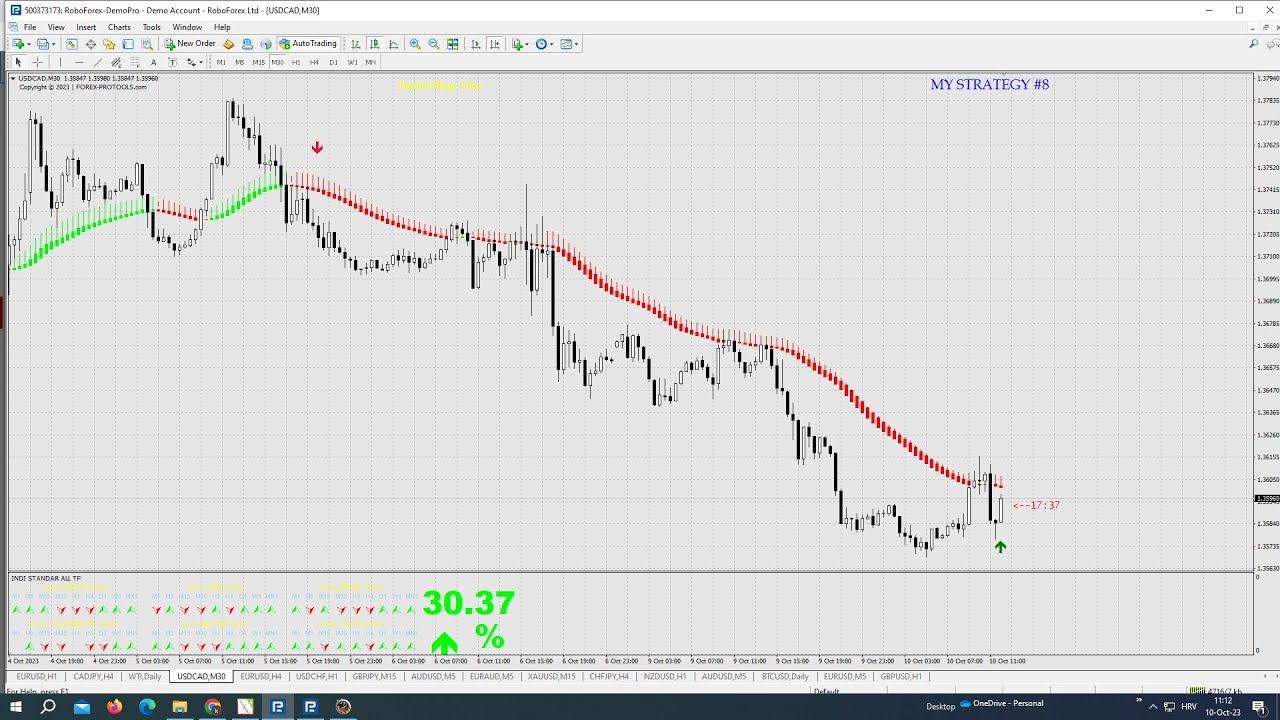Switch timeframe to MN

pos(370,62)
